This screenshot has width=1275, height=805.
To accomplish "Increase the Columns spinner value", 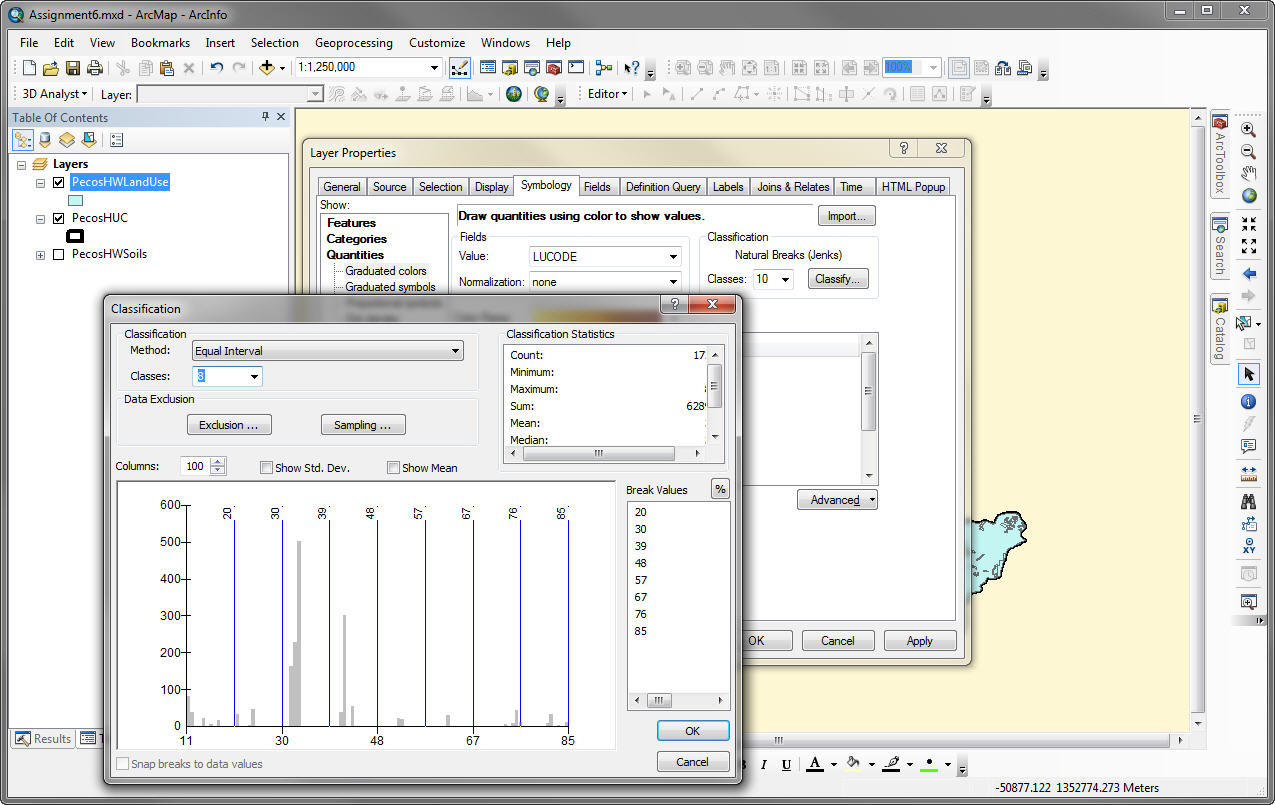I will 219,462.
